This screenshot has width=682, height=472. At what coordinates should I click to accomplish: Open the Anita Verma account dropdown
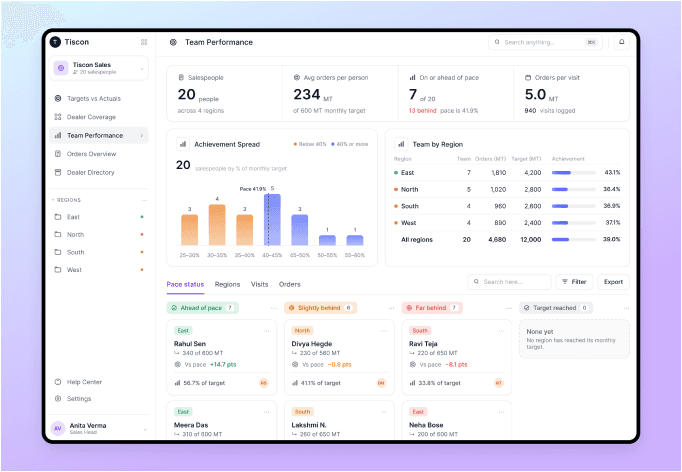[x=145, y=430]
